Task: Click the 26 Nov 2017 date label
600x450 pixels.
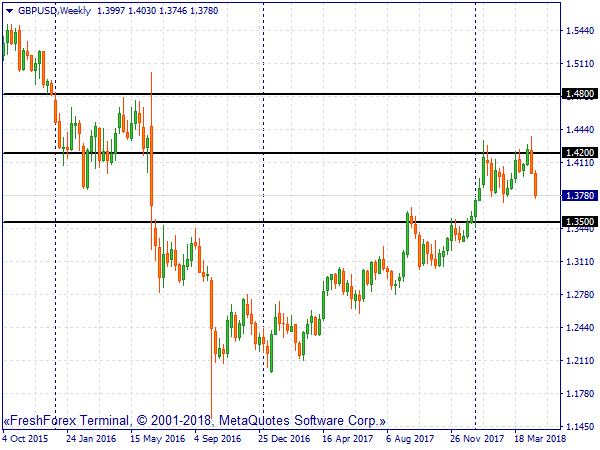Action: click(477, 439)
